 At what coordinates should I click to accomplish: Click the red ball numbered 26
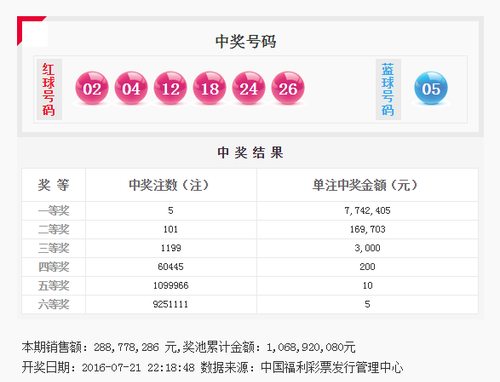coord(288,88)
